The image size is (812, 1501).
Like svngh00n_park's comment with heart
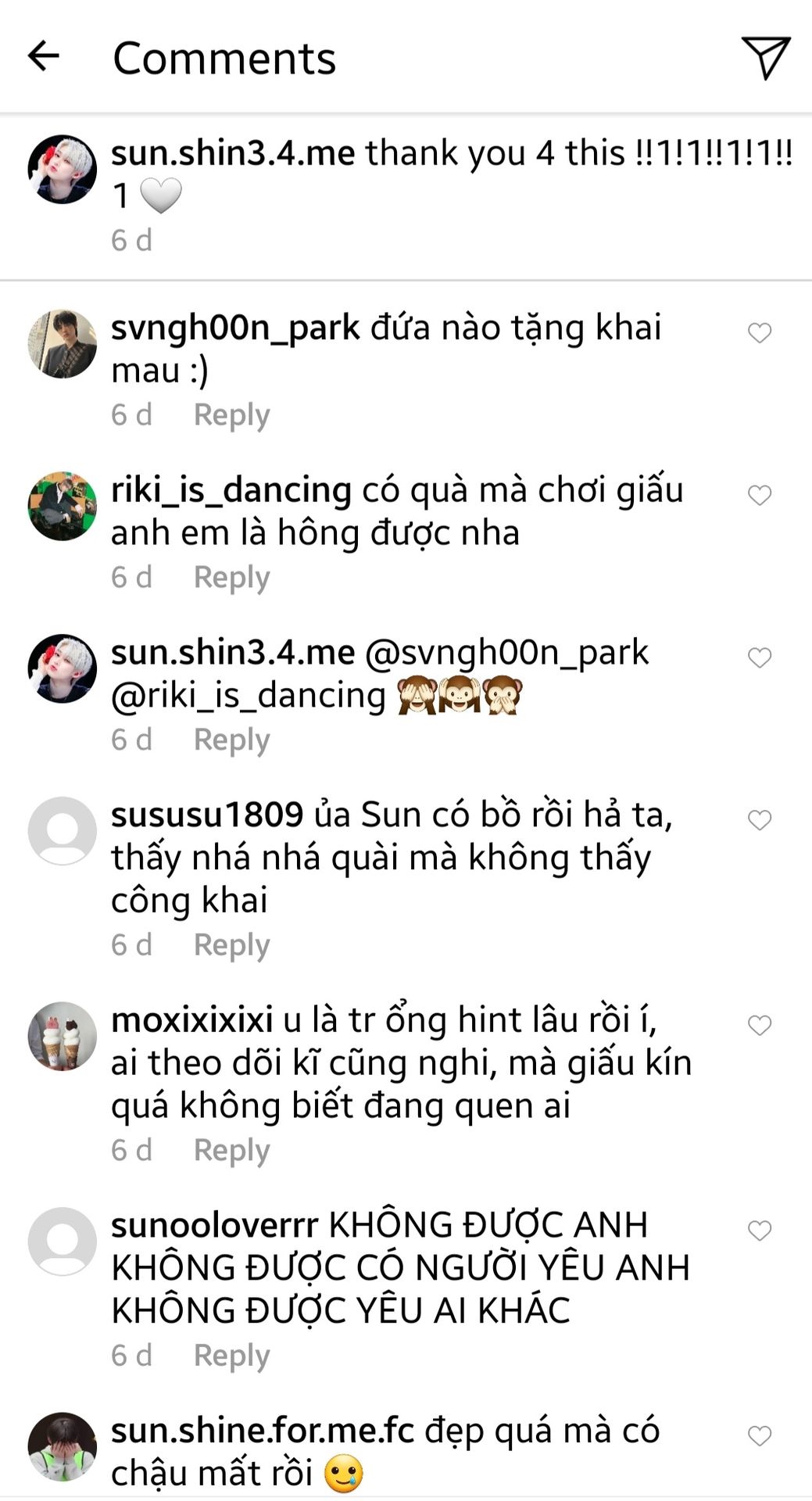click(x=760, y=333)
